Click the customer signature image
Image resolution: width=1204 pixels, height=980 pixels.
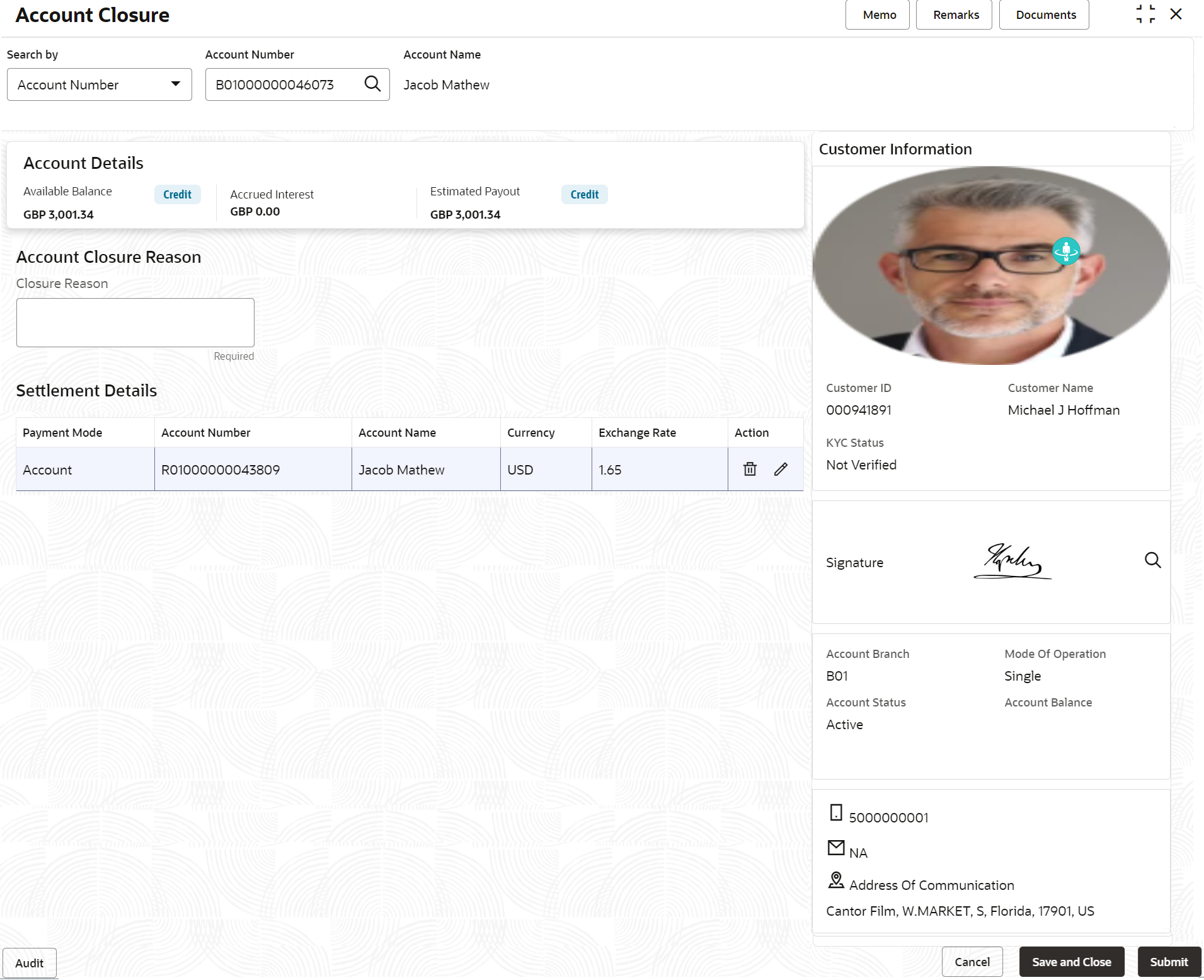click(1012, 562)
